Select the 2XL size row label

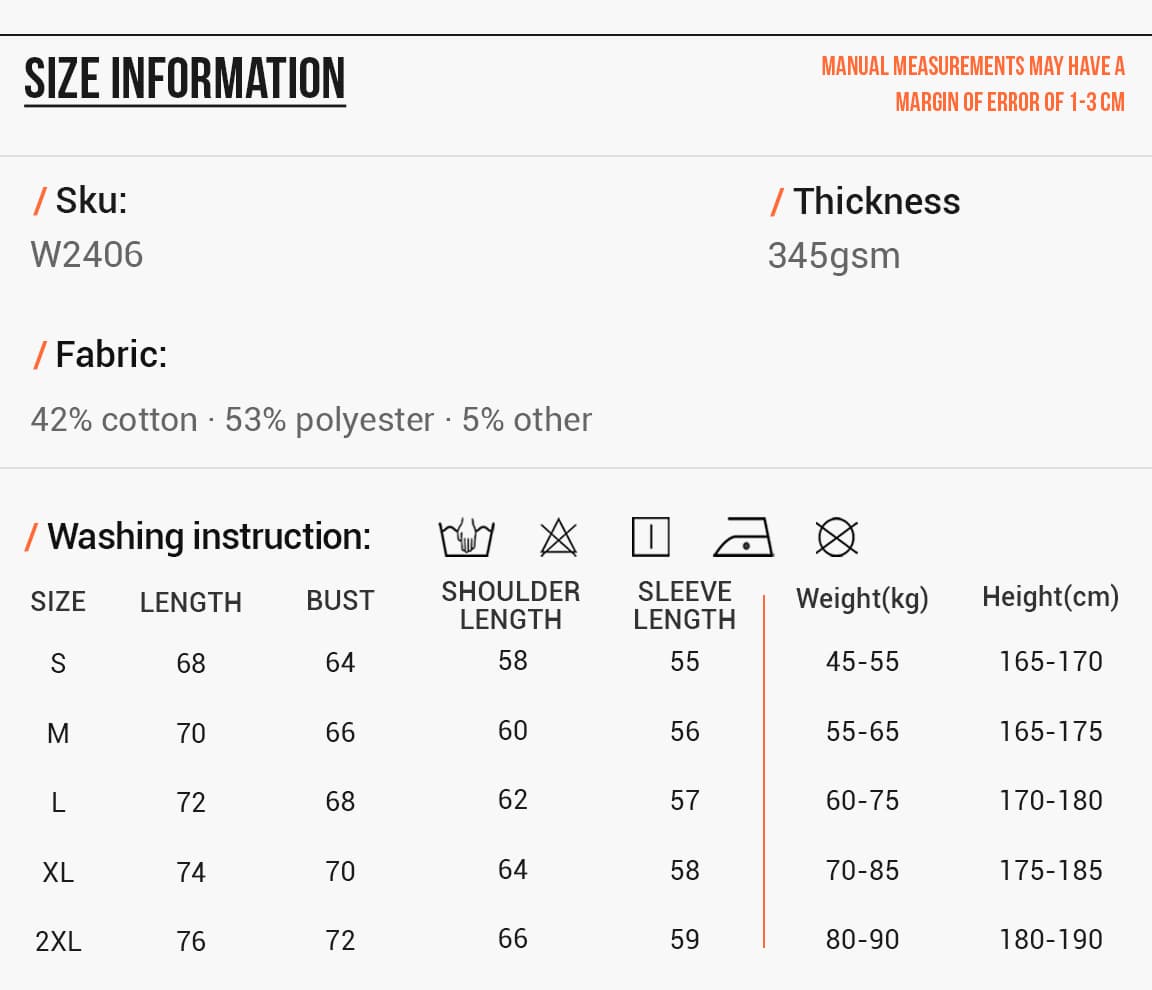(x=58, y=942)
